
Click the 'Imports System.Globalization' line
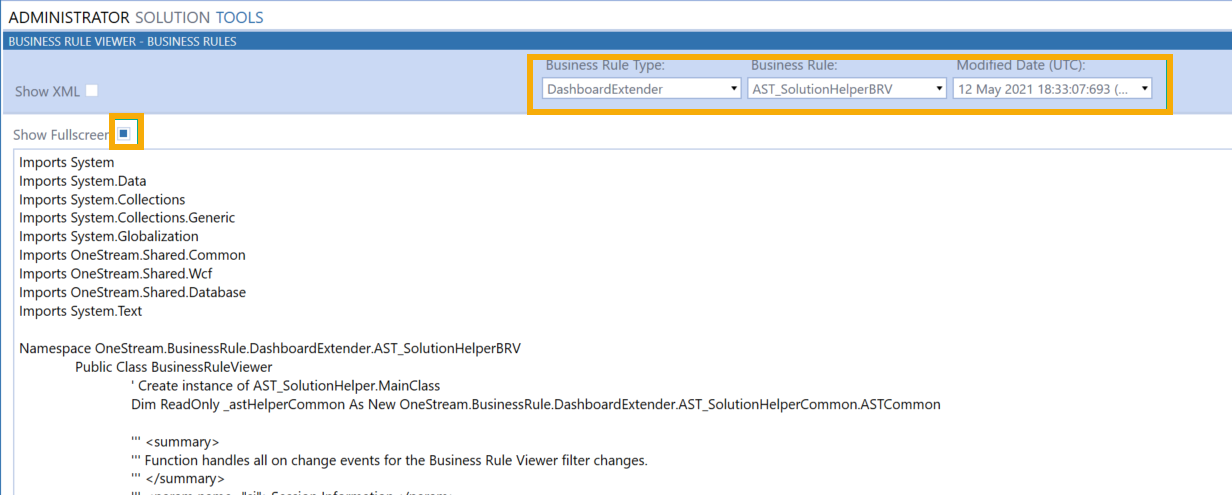(x=109, y=236)
